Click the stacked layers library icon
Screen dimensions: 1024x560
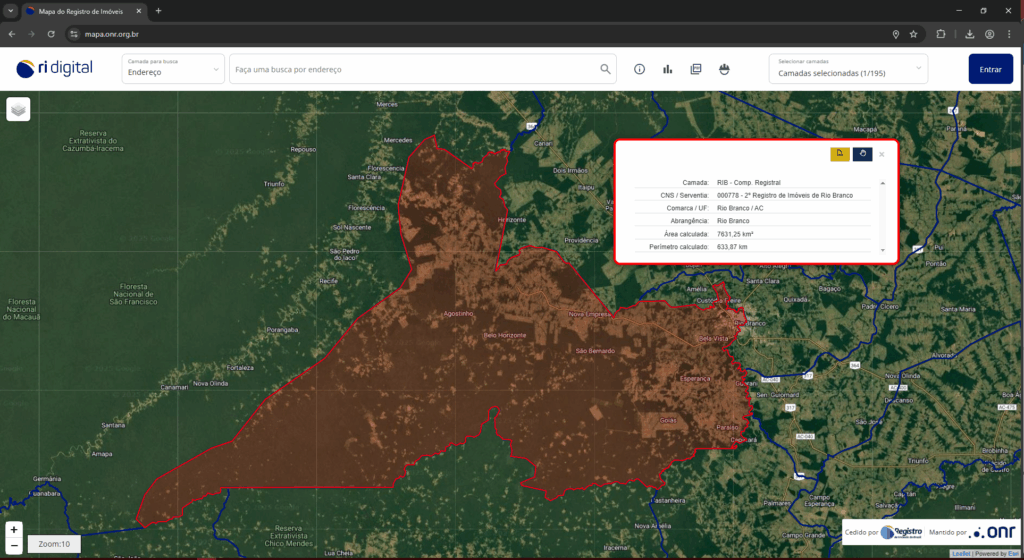[696, 69]
